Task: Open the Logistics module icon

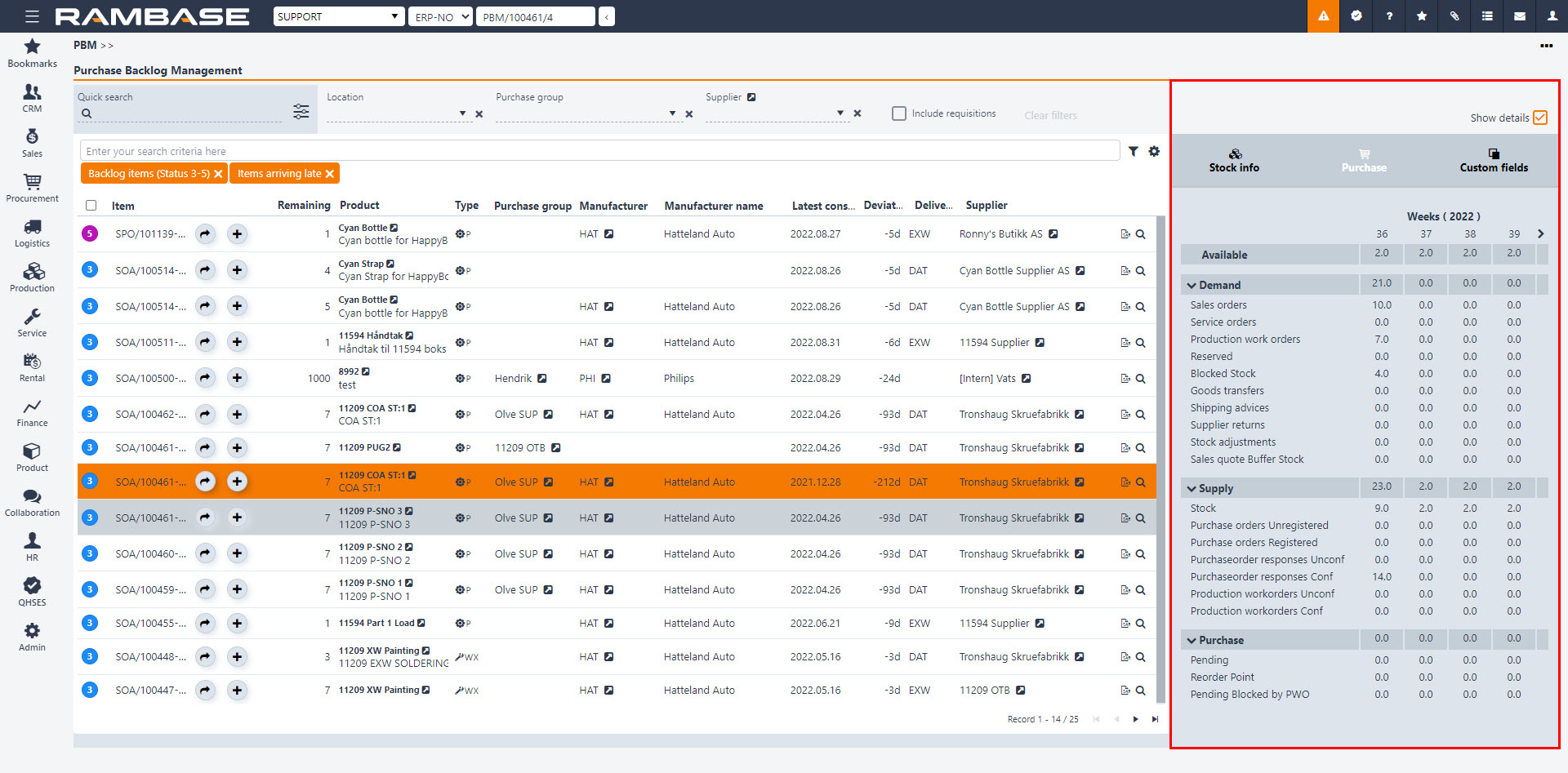Action: click(32, 232)
